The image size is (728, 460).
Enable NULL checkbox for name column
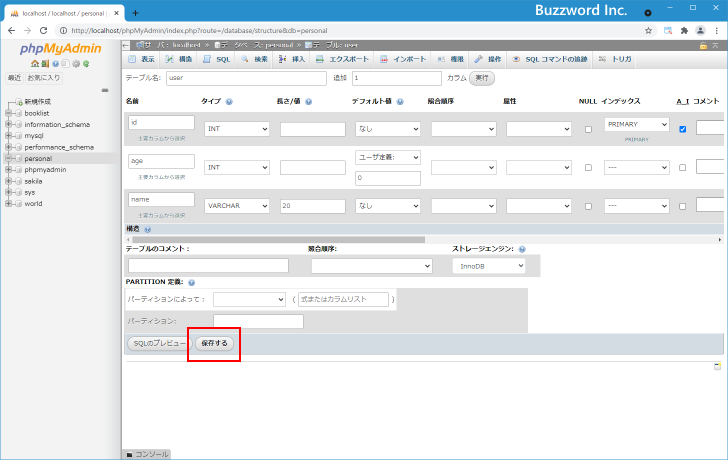588,205
